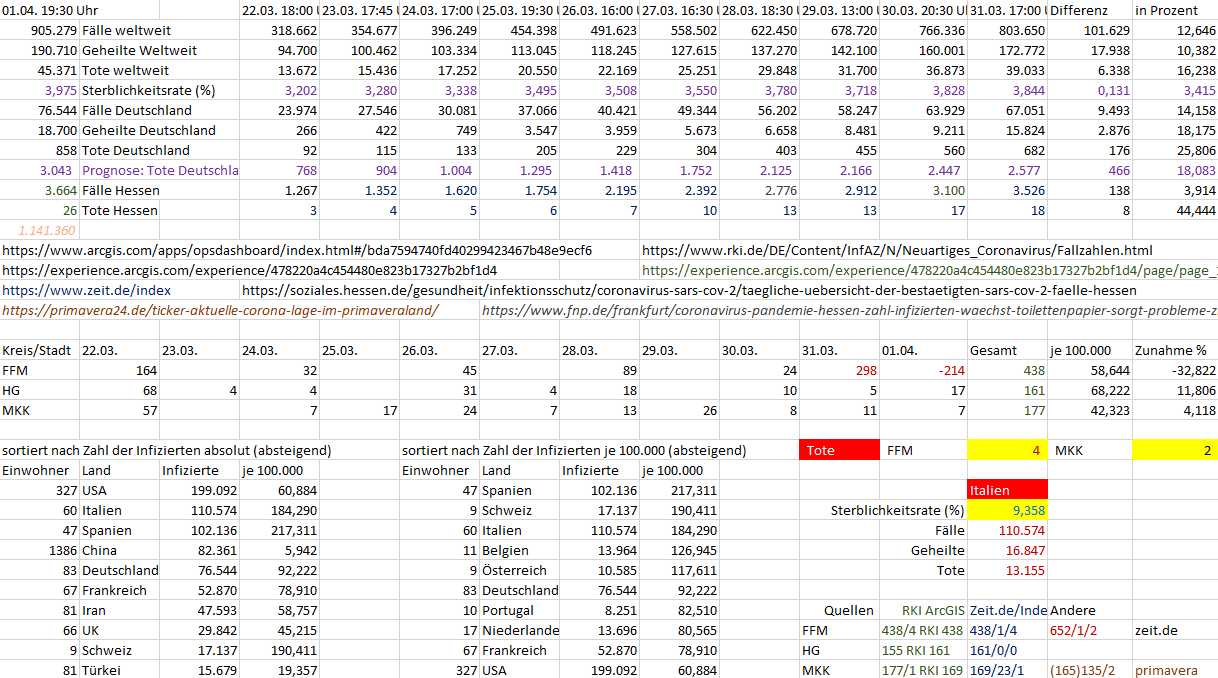Viewport: 1218px width, 678px height.
Task: Select the '155 RKI 161' cell
Action: [x=917, y=650]
